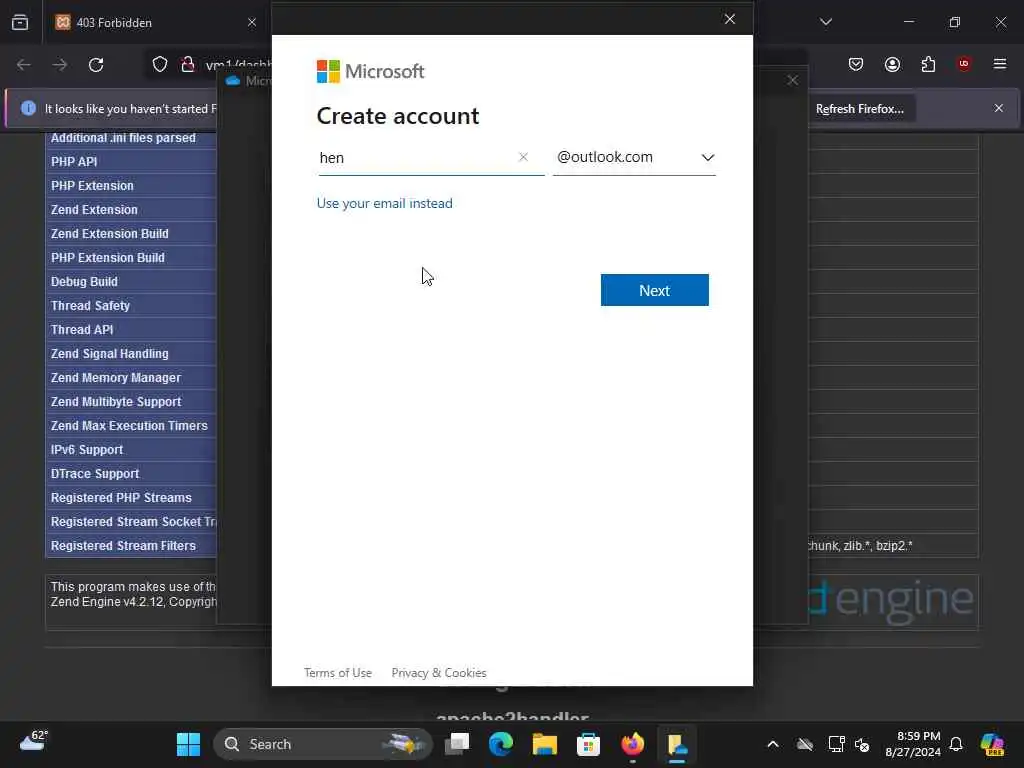Open the notifications bell icon
The height and width of the screenshot is (768, 1024).
[956, 744]
